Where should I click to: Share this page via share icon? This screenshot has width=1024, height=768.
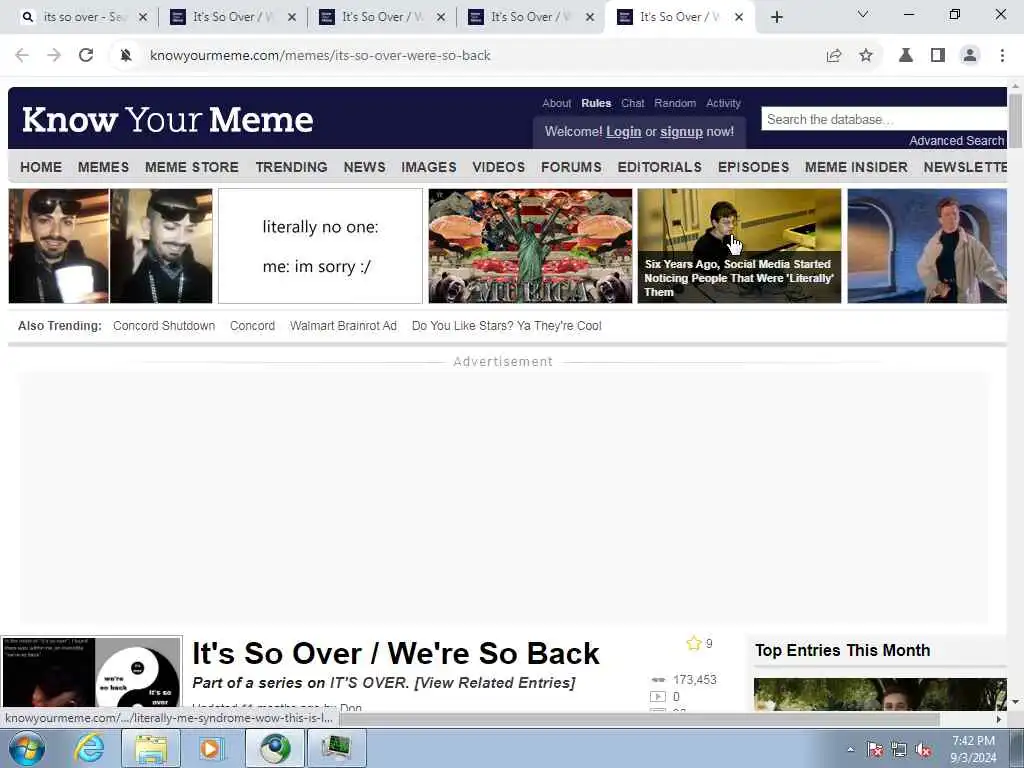click(x=834, y=56)
